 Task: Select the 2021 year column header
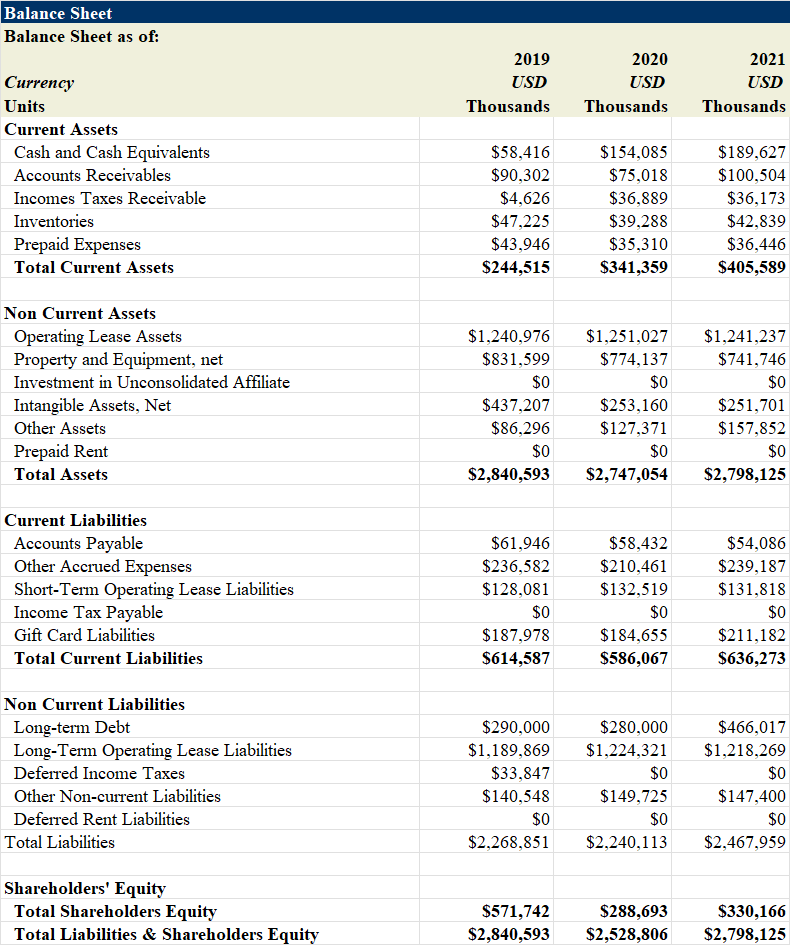(767, 59)
